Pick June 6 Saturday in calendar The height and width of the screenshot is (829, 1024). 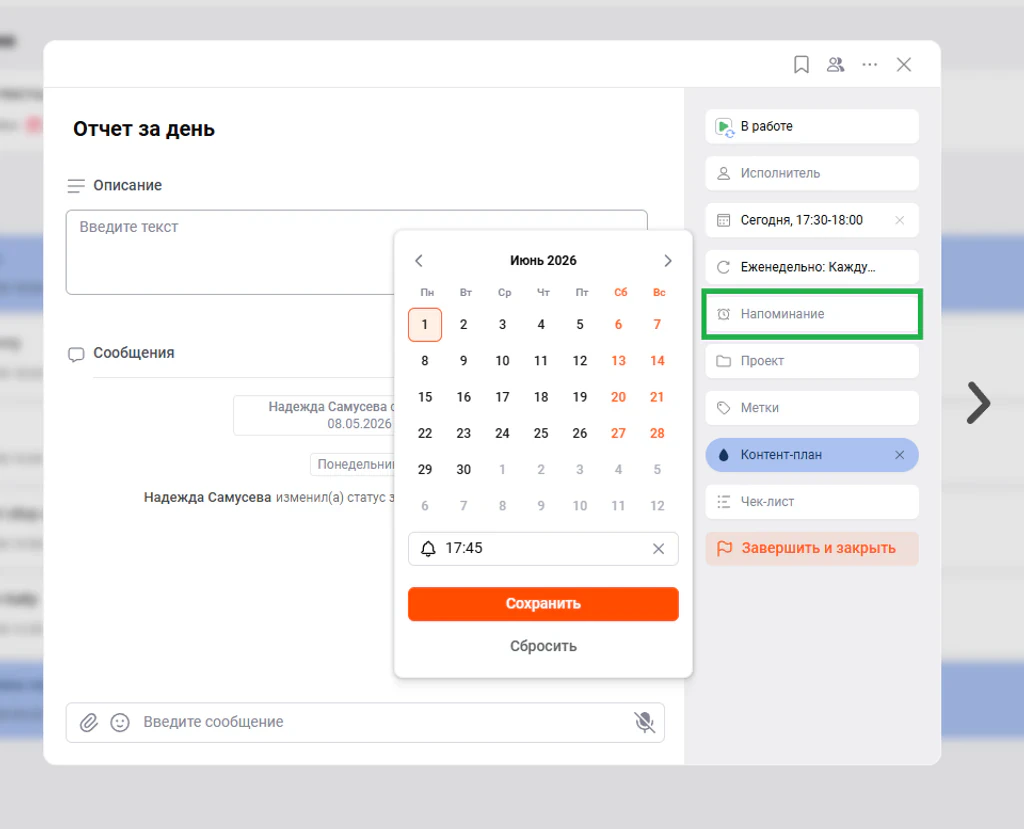[x=618, y=325]
